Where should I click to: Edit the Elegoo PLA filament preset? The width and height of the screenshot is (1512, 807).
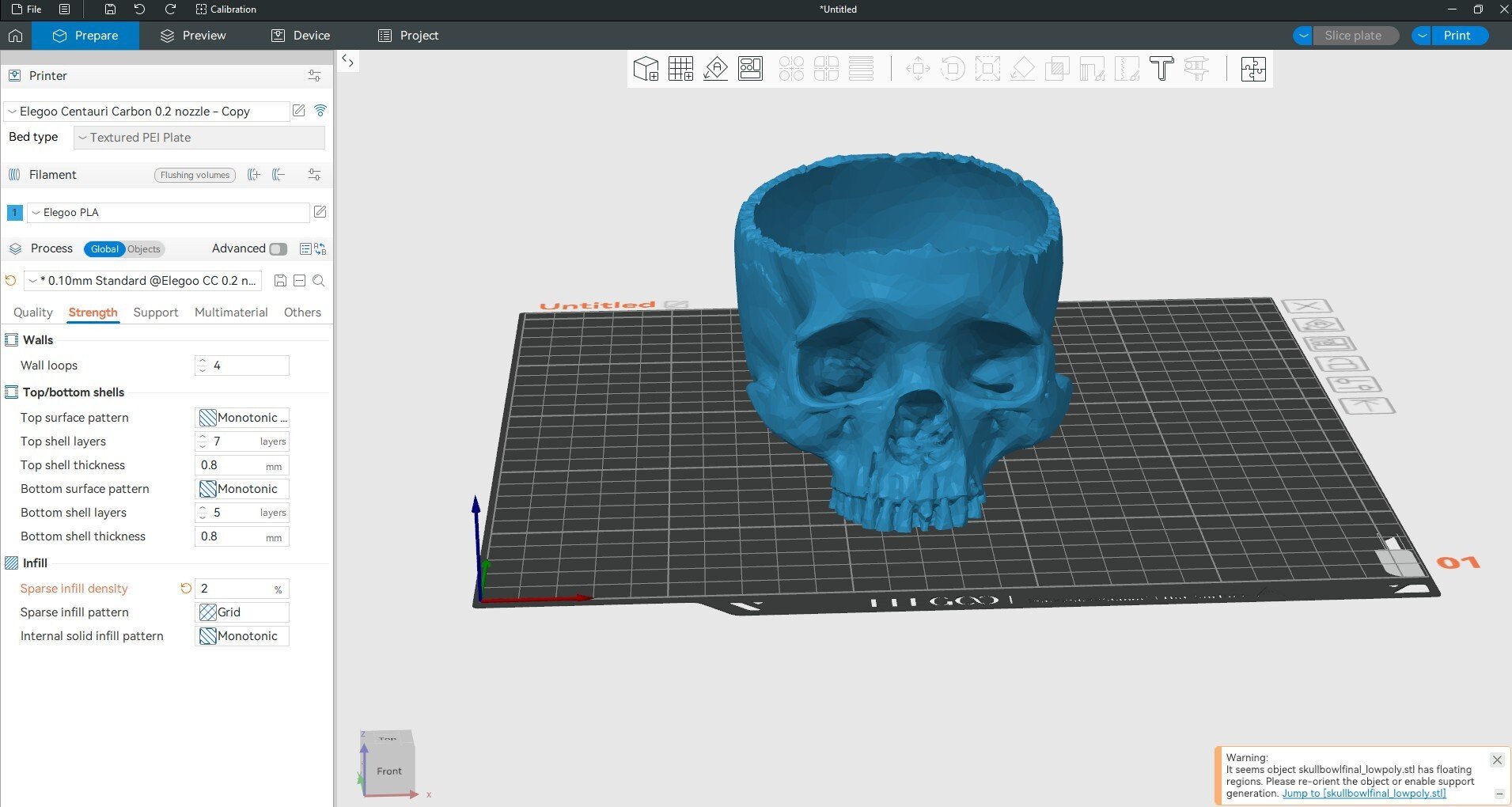coord(320,212)
